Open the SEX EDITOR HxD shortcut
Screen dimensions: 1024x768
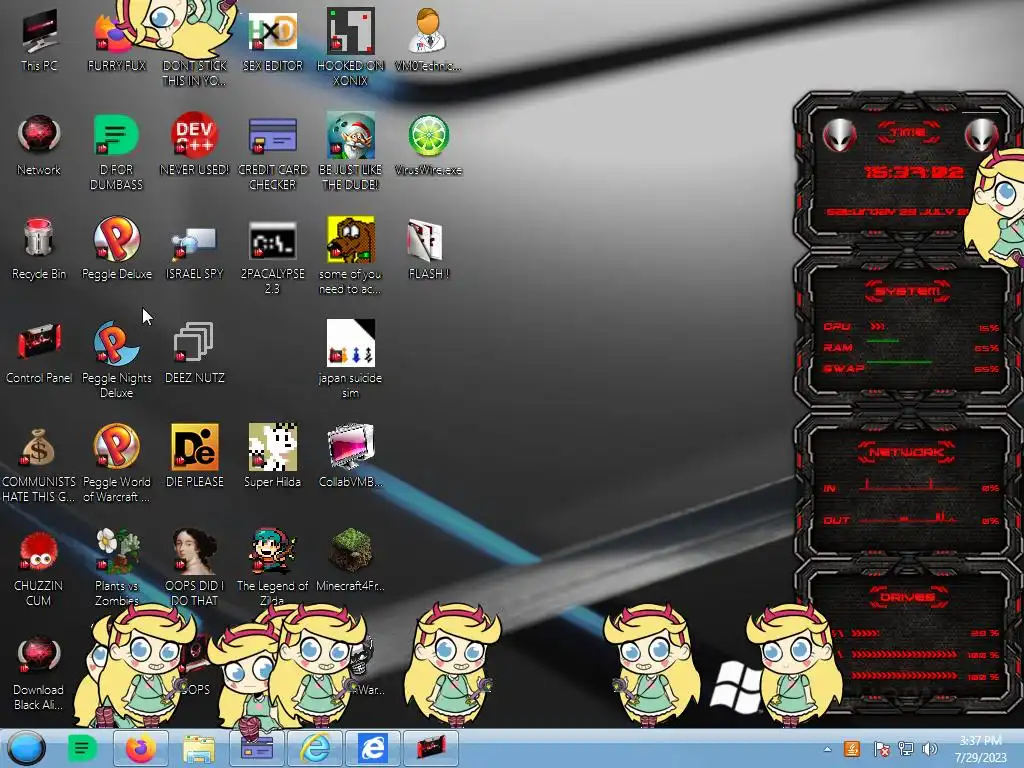point(272,31)
